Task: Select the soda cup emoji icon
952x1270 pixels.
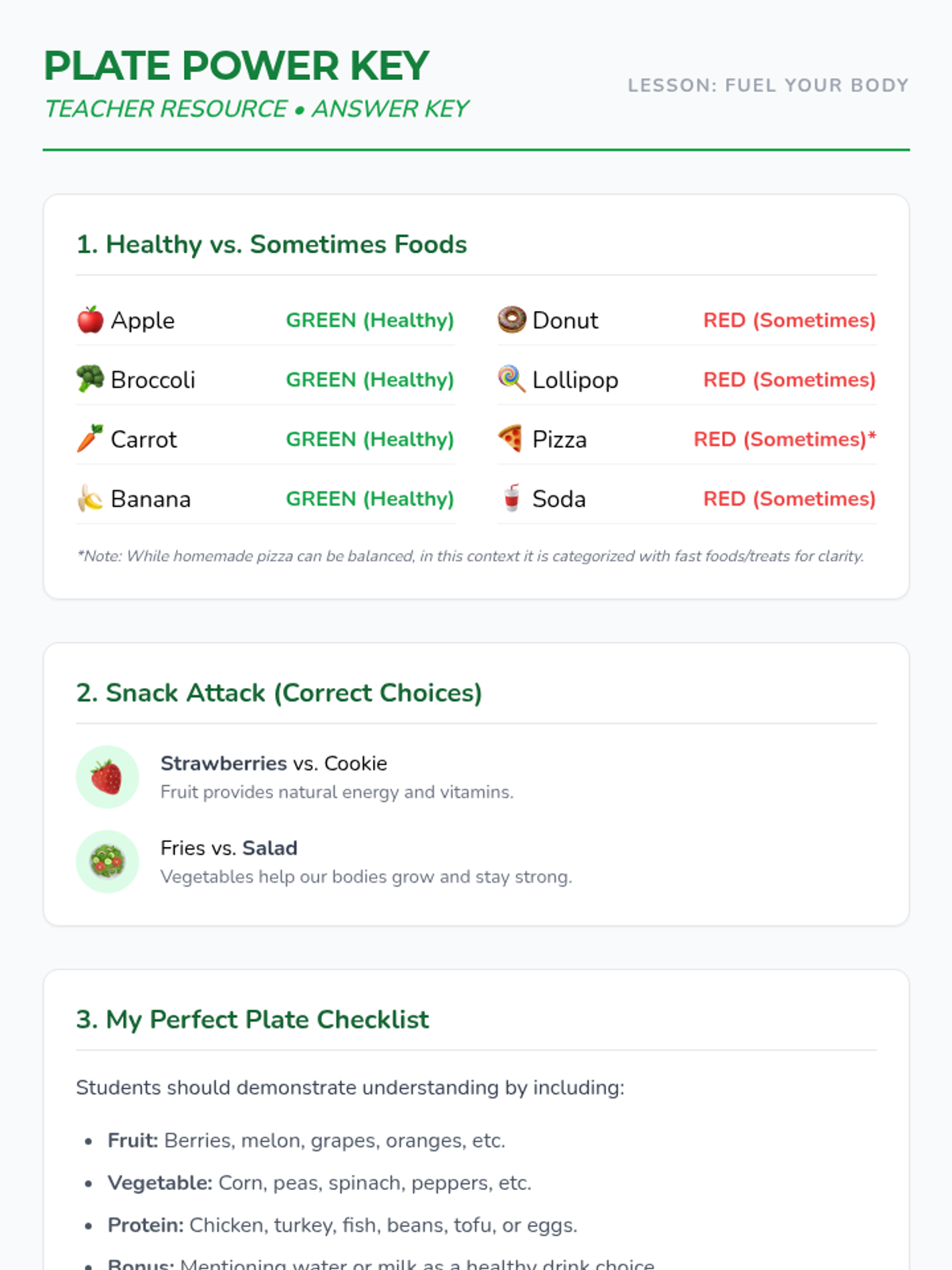Action: [512, 498]
